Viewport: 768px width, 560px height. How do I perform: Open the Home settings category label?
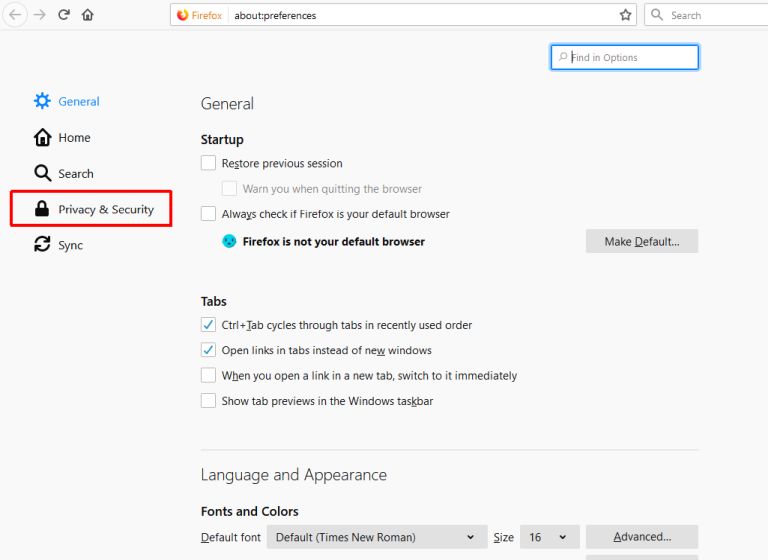74,138
